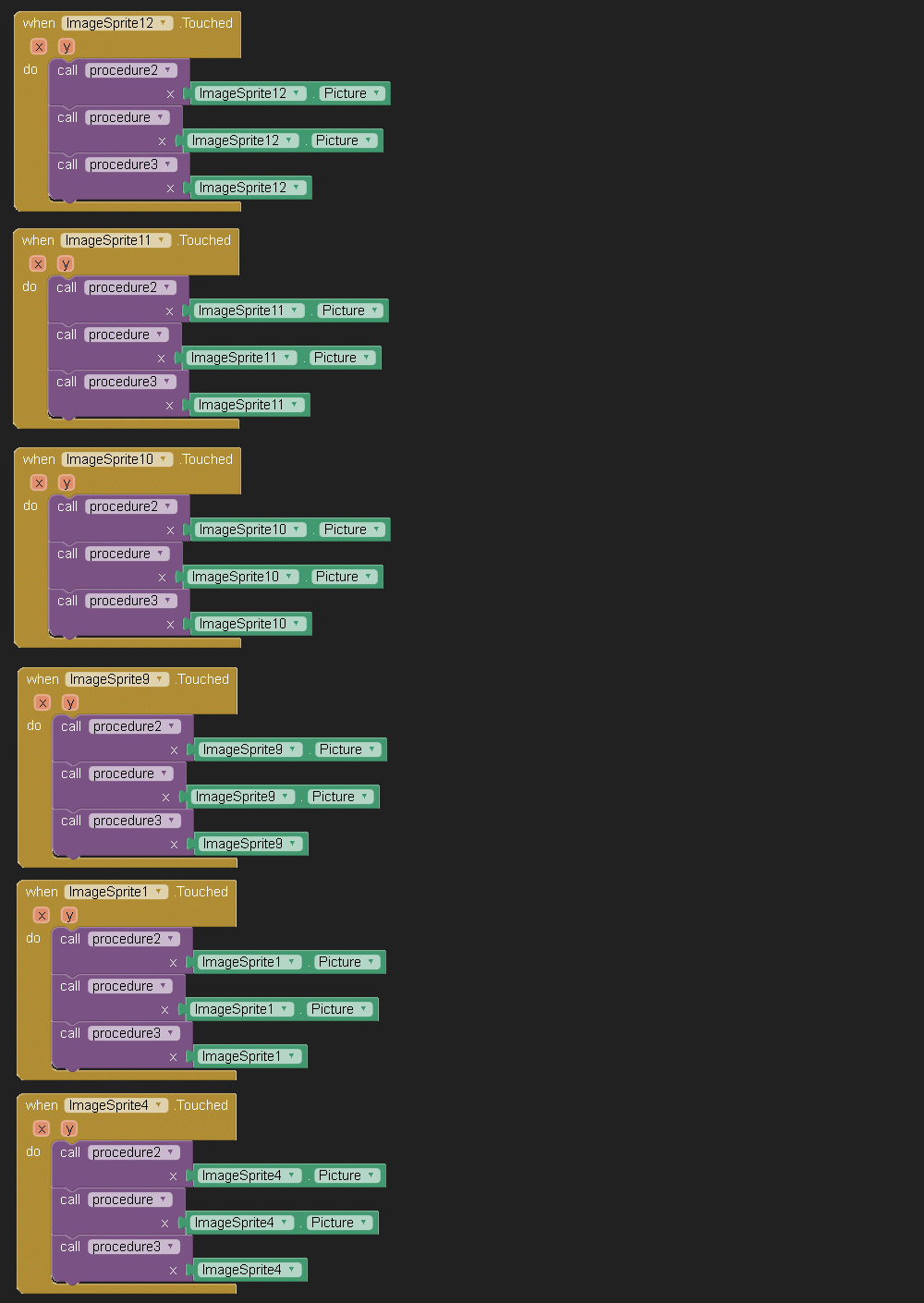Screen dimensions: 924x1303
Task: Open procedure2 dropdown in ImageSprite11 Touched block
Action: (x=167, y=287)
